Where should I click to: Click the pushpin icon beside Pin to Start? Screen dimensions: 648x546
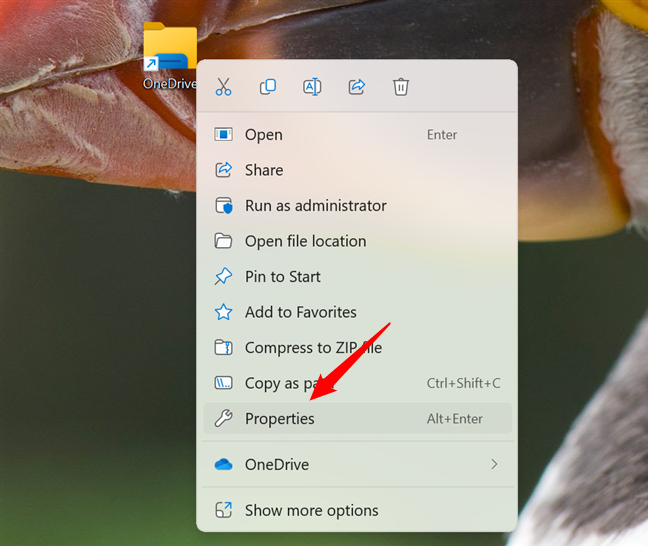pyautogui.click(x=224, y=277)
